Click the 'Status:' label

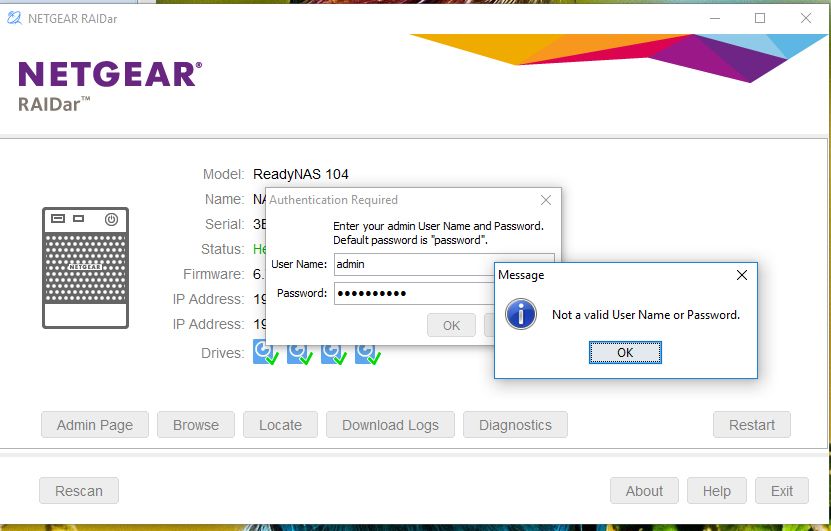coord(223,249)
